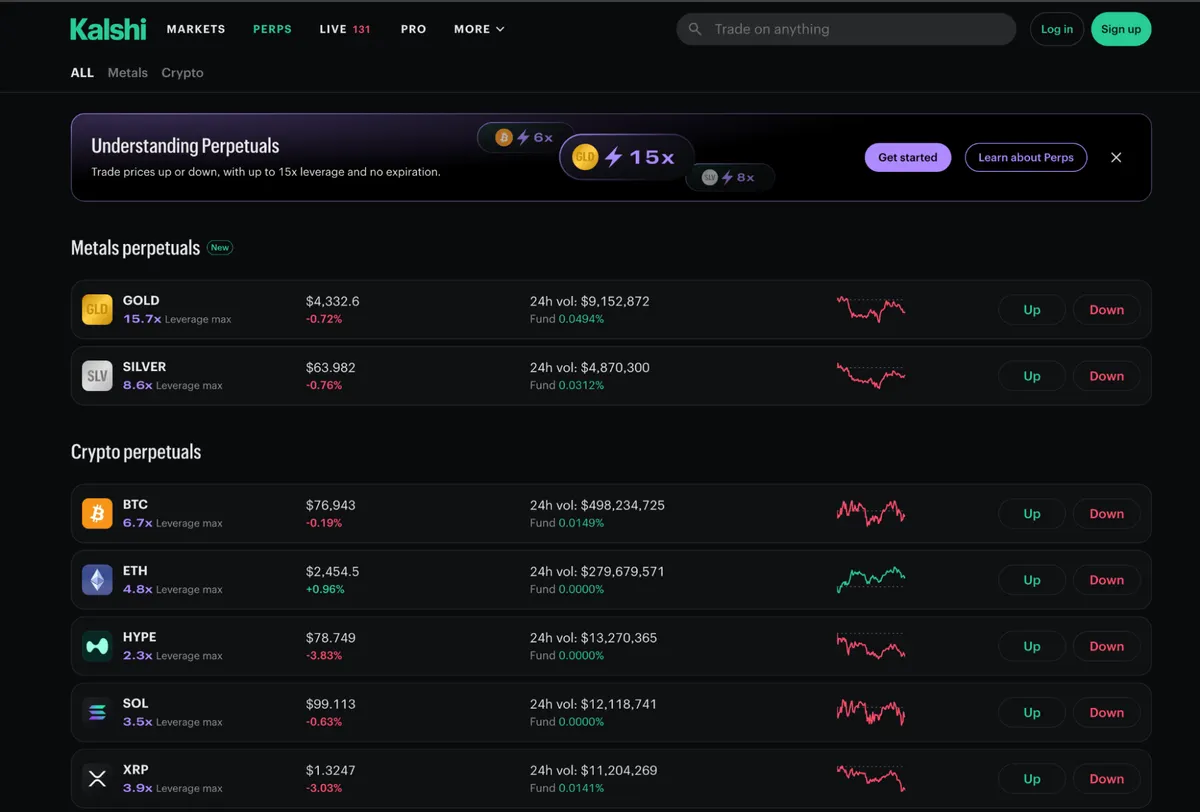Viewport: 1200px width, 812px height.
Task: View the ETH green sparkline chart
Action: pyautogui.click(x=871, y=579)
